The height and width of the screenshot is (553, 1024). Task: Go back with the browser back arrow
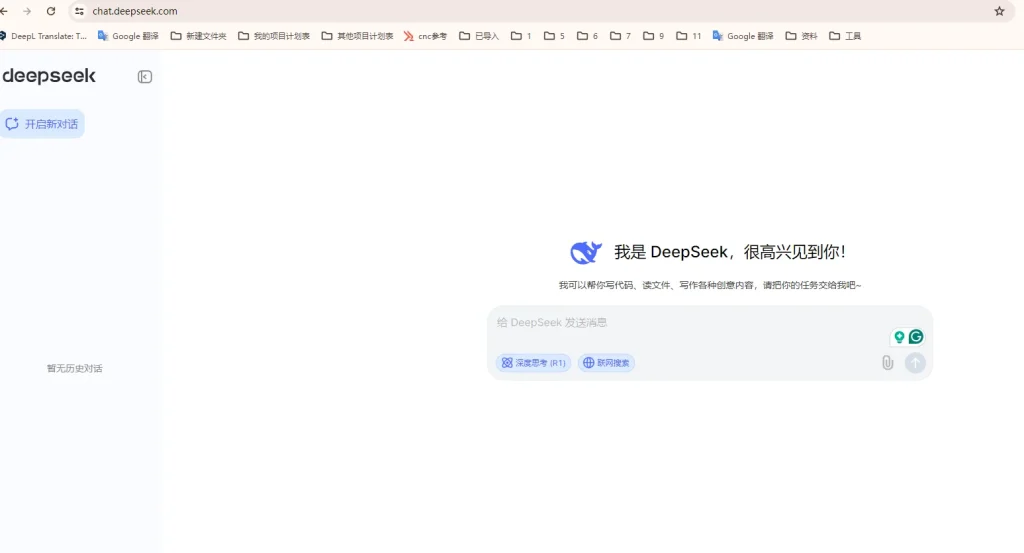(4, 11)
